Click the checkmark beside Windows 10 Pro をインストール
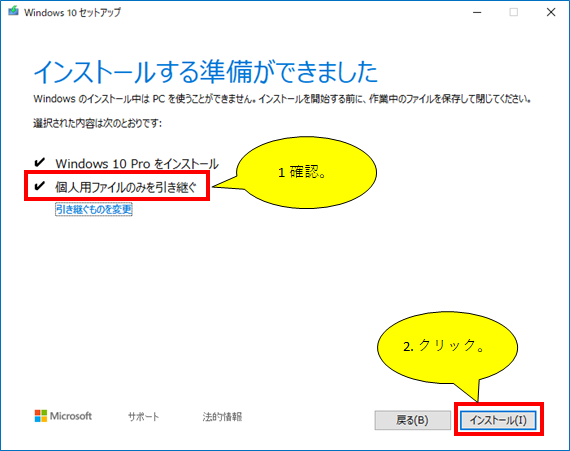This screenshot has width=570, height=451. [x=39, y=162]
